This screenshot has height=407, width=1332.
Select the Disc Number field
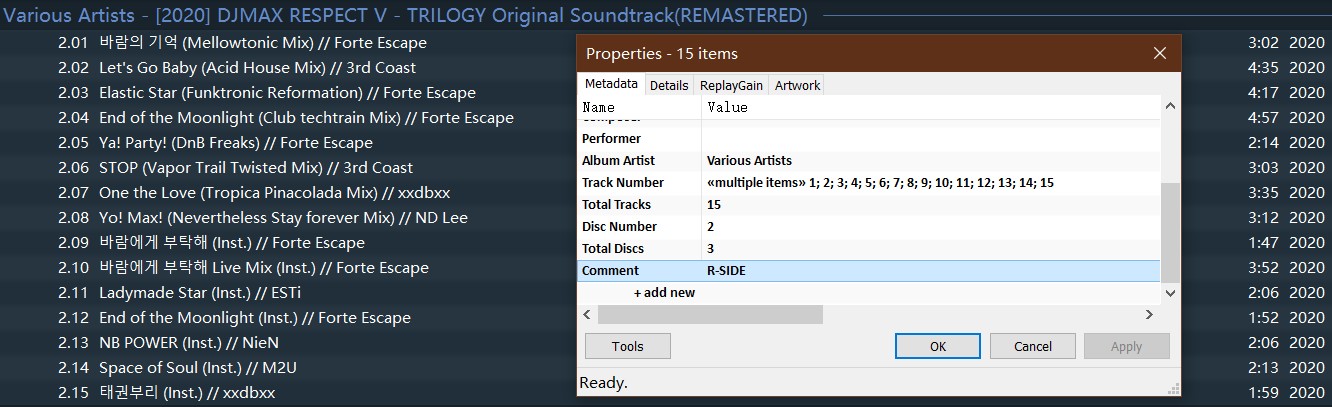619,226
